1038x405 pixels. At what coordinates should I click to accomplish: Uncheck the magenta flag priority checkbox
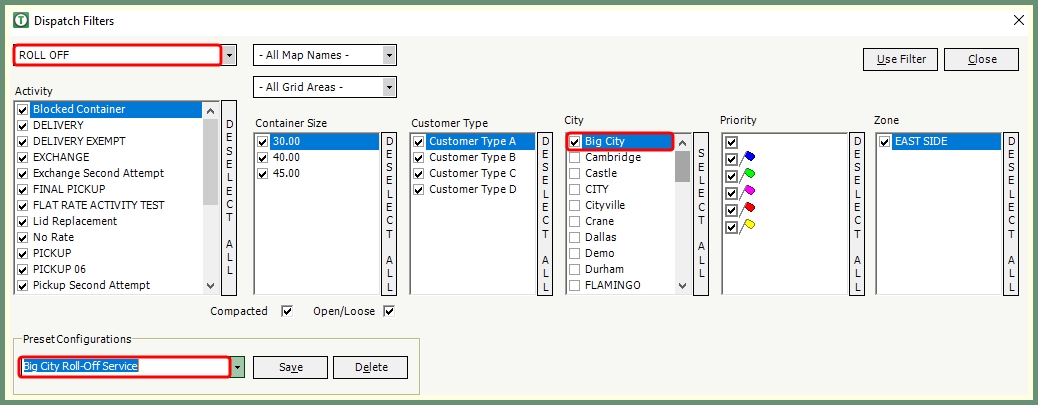(731, 193)
